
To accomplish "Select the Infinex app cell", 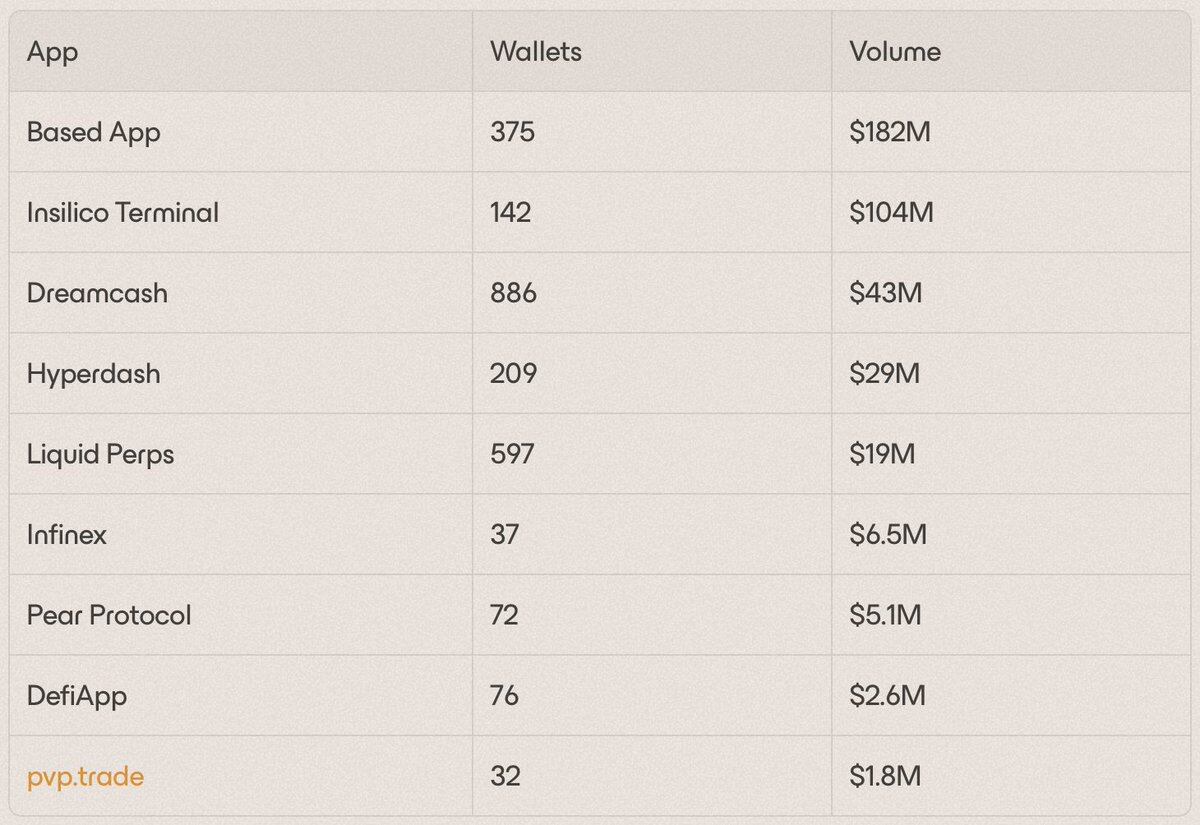I will pyautogui.click(x=66, y=535).
